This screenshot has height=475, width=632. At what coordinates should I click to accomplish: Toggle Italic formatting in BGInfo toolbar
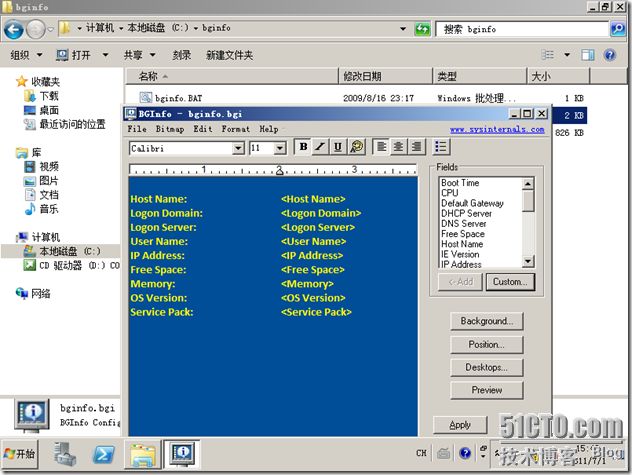(320, 147)
